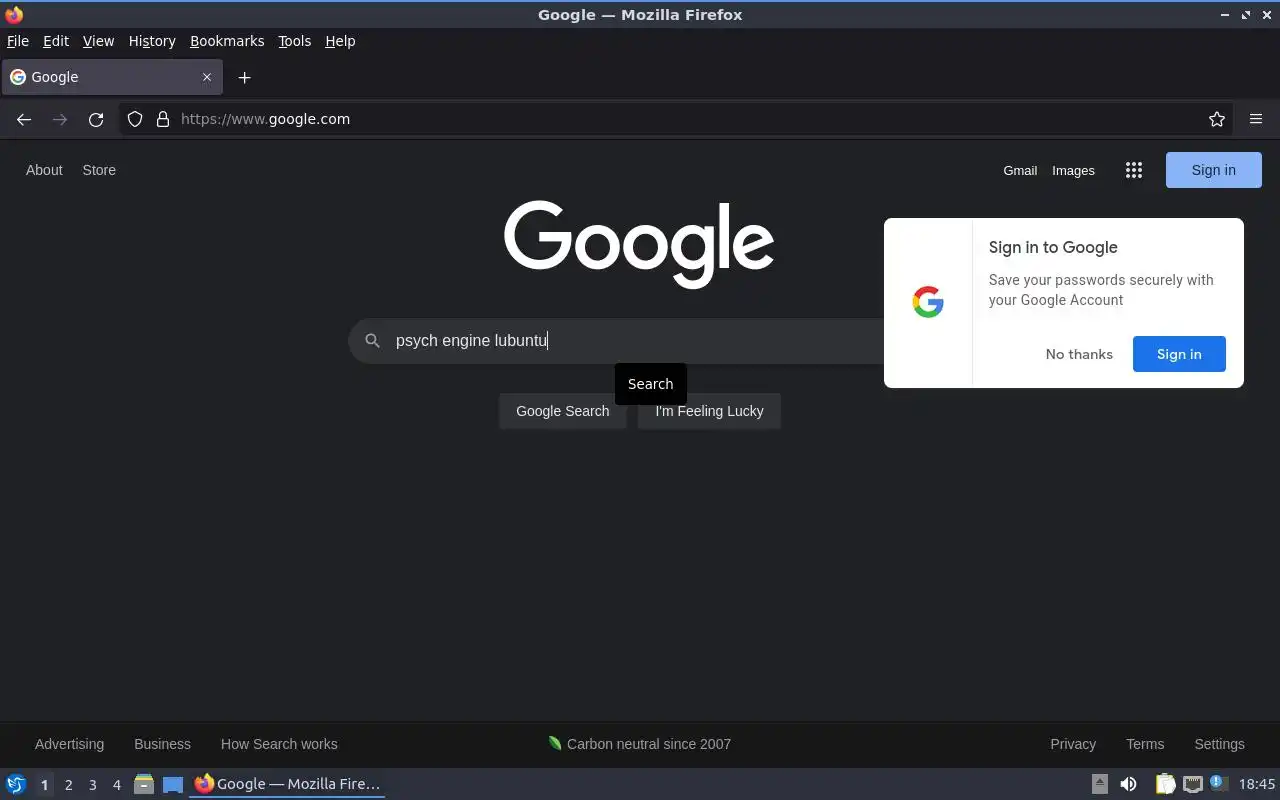This screenshot has width=1280, height=800.
Task: Switch to virtual desktop 4
Action: [x=116, y=784]
